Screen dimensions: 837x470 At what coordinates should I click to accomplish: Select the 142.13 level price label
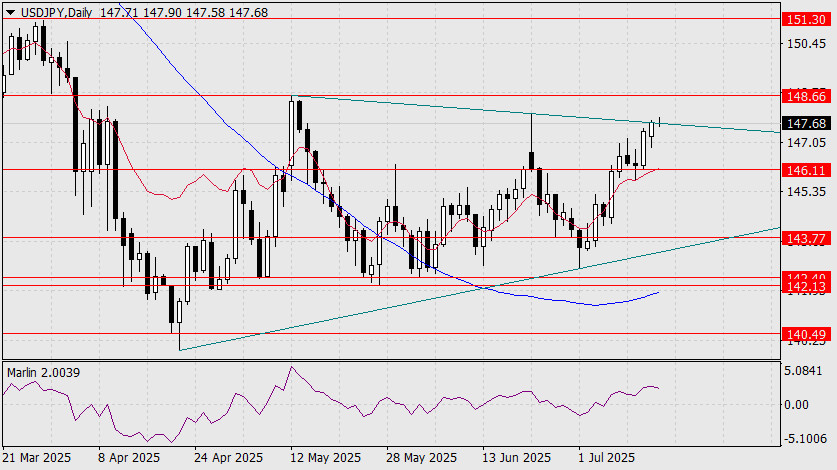coord(806,287)
